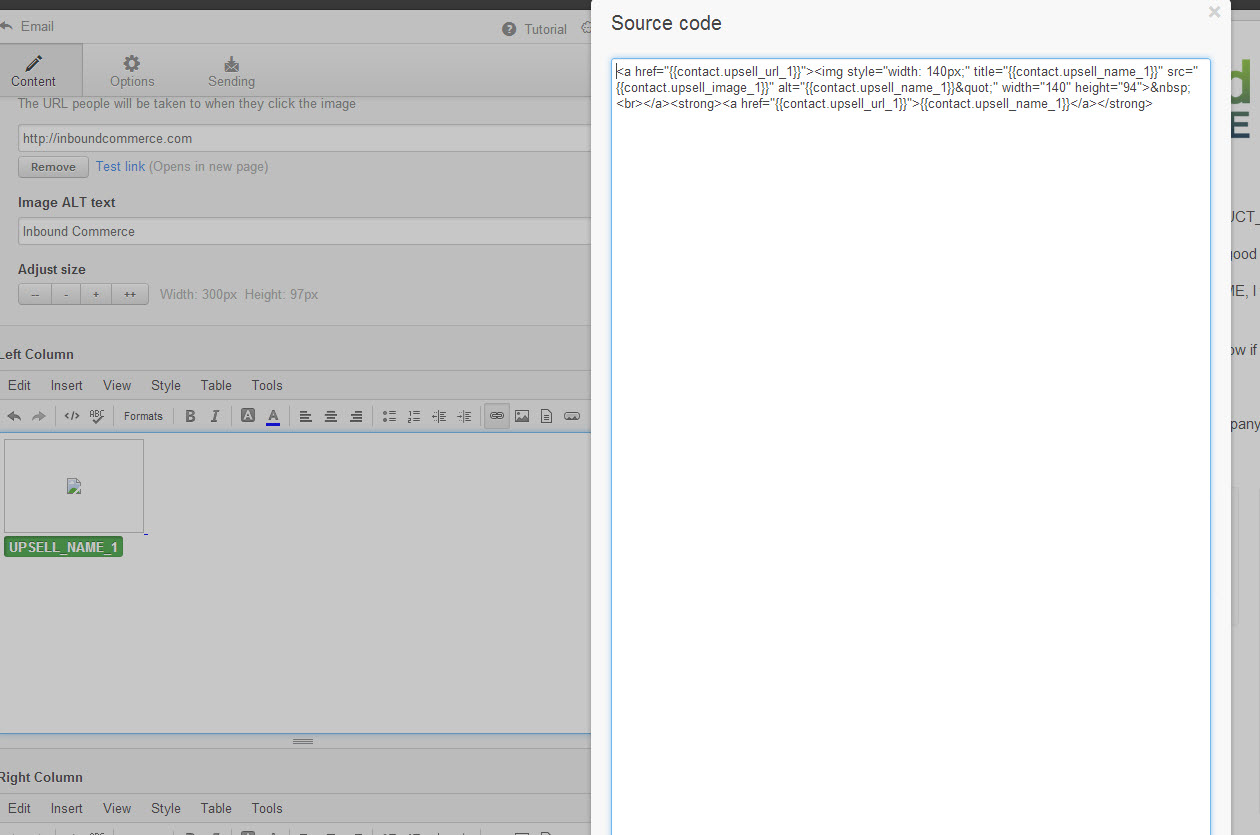
Task: Click the undo arrow in Left Column toolbar
Action: (14, 416)
